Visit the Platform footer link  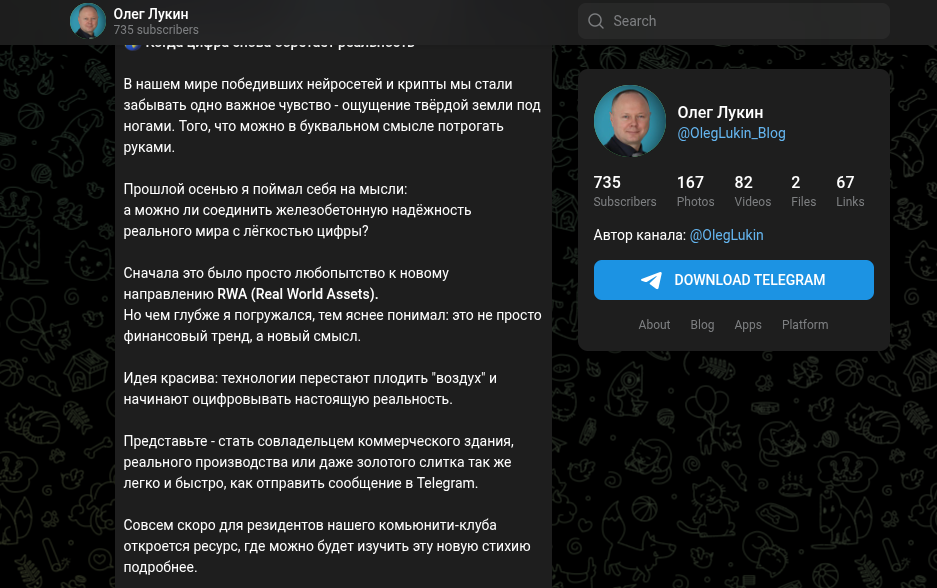tap(804, 325)
